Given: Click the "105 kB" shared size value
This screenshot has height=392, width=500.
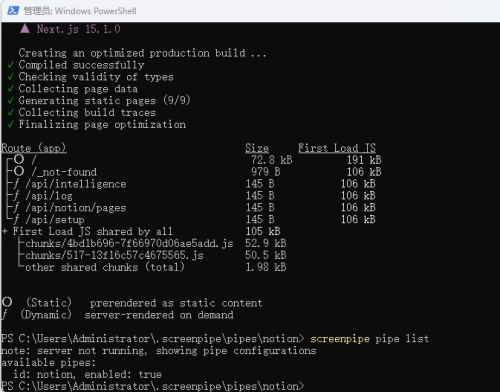Looking at the screenshot, I should point(263,232).
